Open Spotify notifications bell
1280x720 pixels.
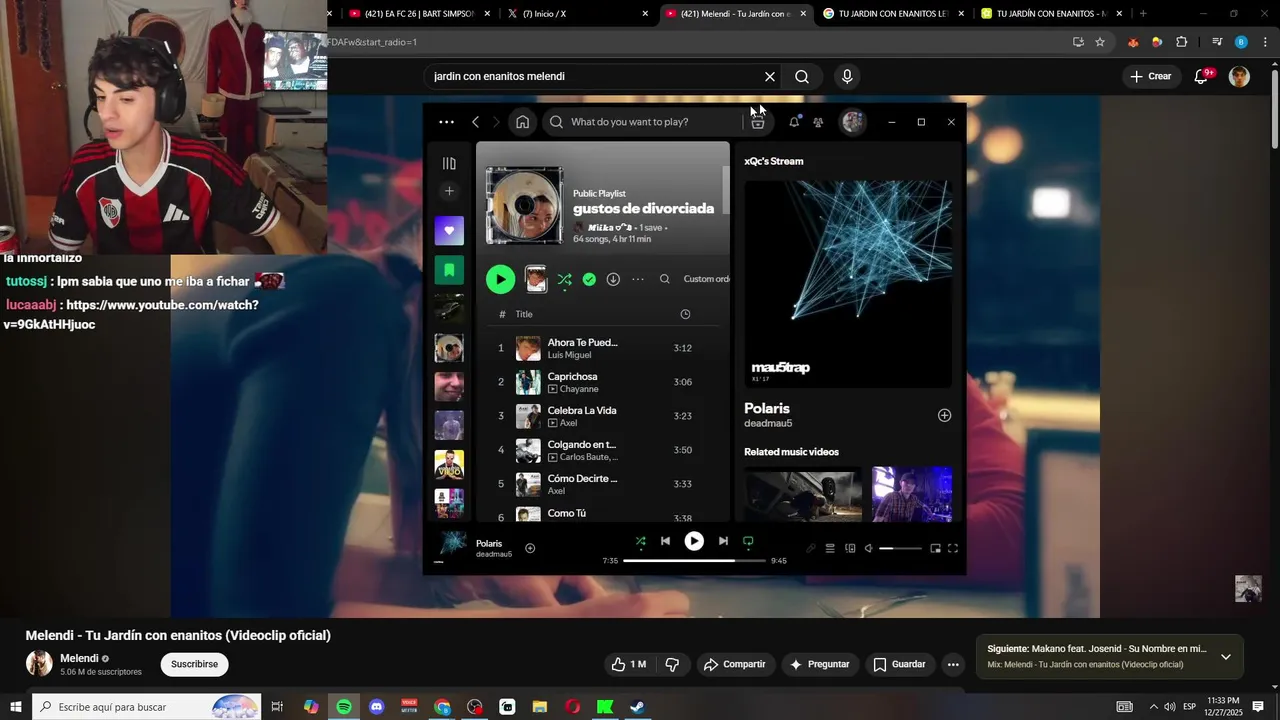(x=794, y=122)
